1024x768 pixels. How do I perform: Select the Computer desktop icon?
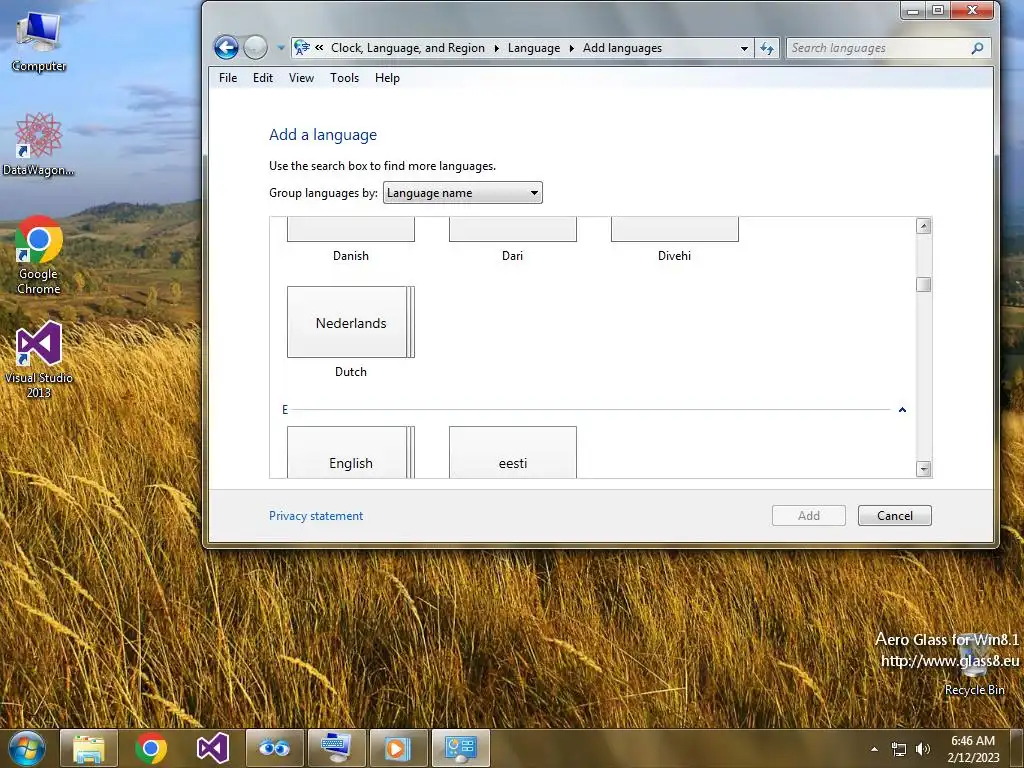click(39, 42)
